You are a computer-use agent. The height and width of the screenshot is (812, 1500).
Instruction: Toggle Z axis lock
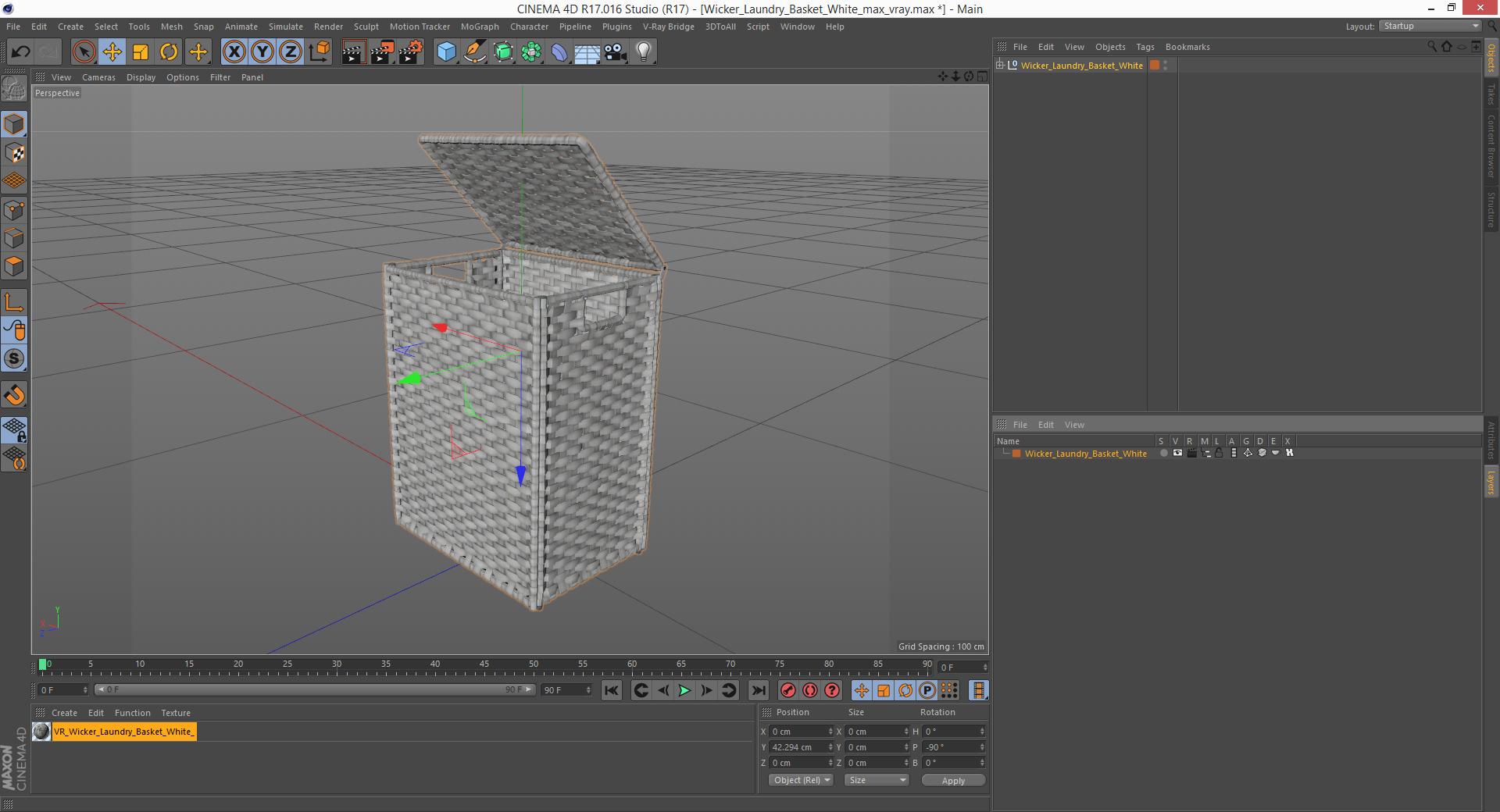[291, 52]
